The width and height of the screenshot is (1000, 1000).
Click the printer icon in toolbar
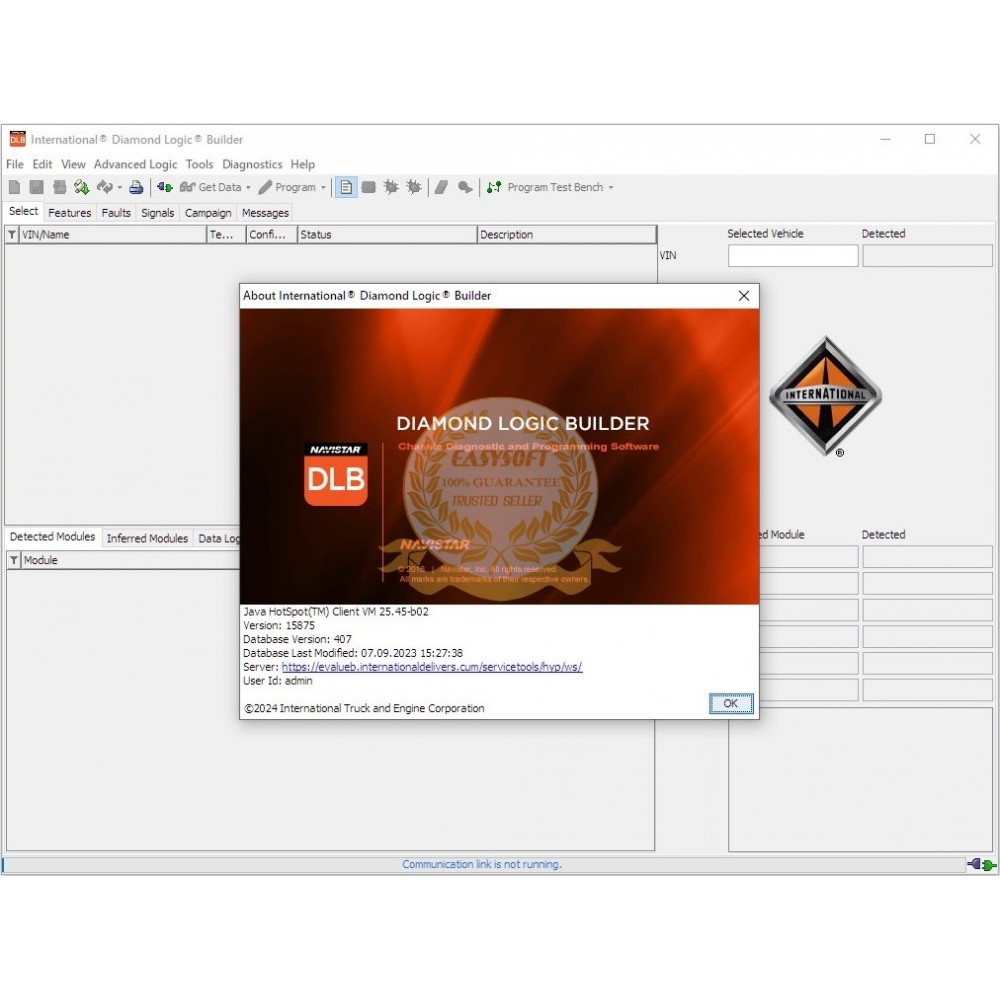136,187
